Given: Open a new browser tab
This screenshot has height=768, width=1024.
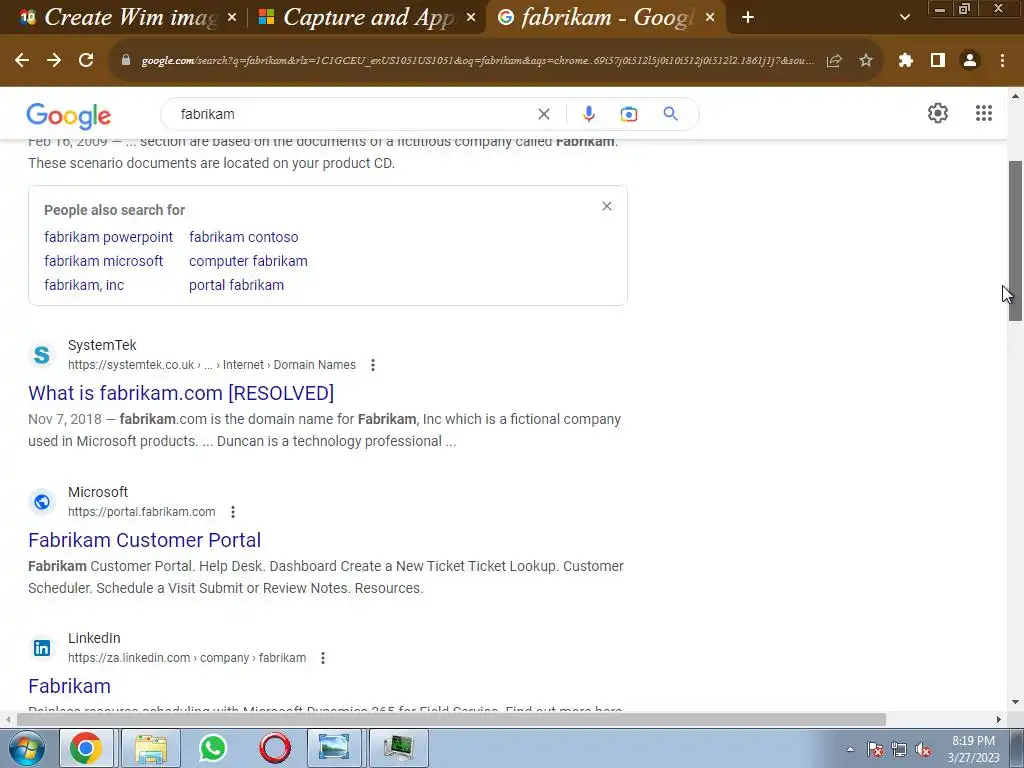Looking at the screenshot, I should 748,18.
